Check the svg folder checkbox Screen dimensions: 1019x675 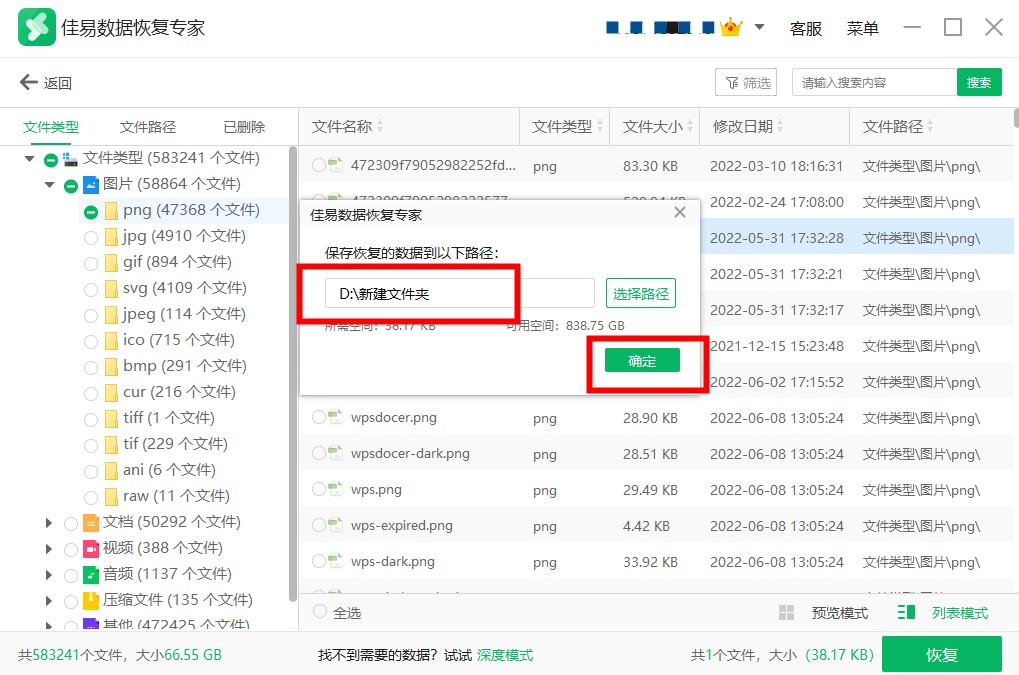click(x=91, y=290)
